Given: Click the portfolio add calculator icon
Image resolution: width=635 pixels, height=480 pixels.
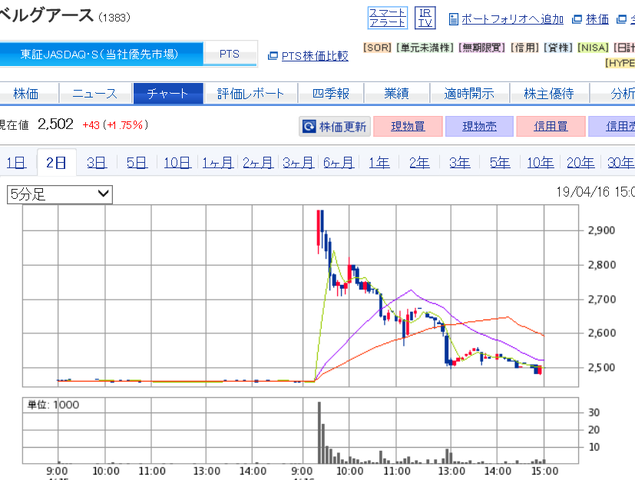Looking at the screenshot, I should 453,19.
